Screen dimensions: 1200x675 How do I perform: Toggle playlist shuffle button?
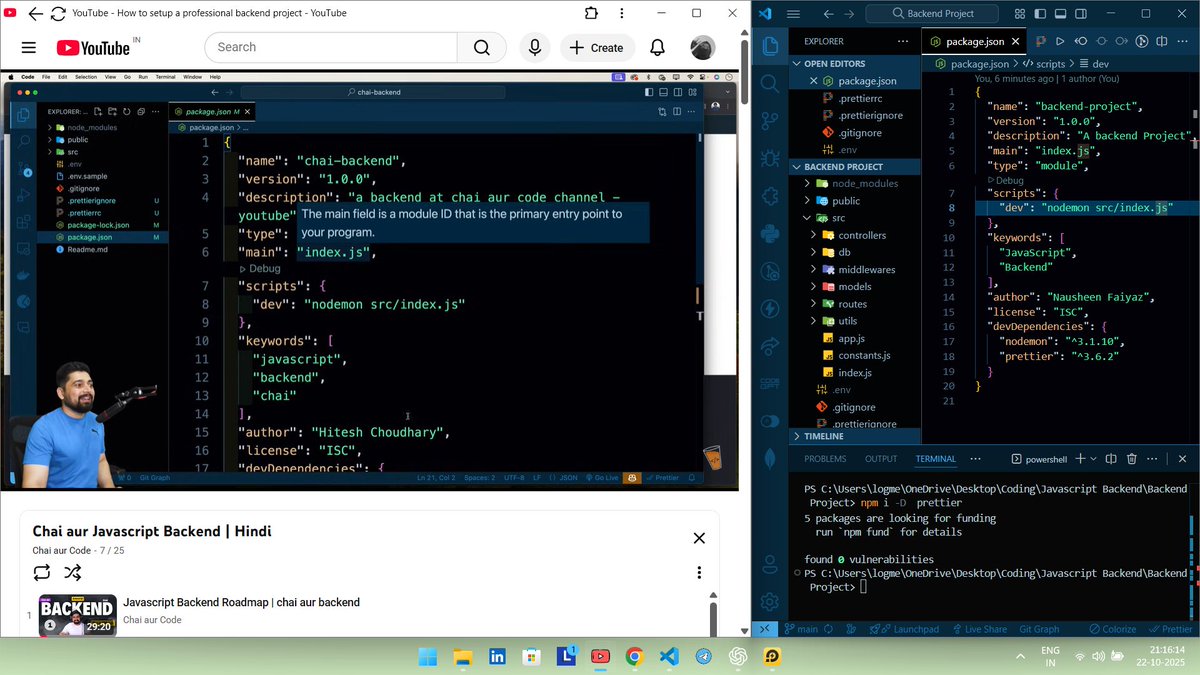[x=73, y=573]
